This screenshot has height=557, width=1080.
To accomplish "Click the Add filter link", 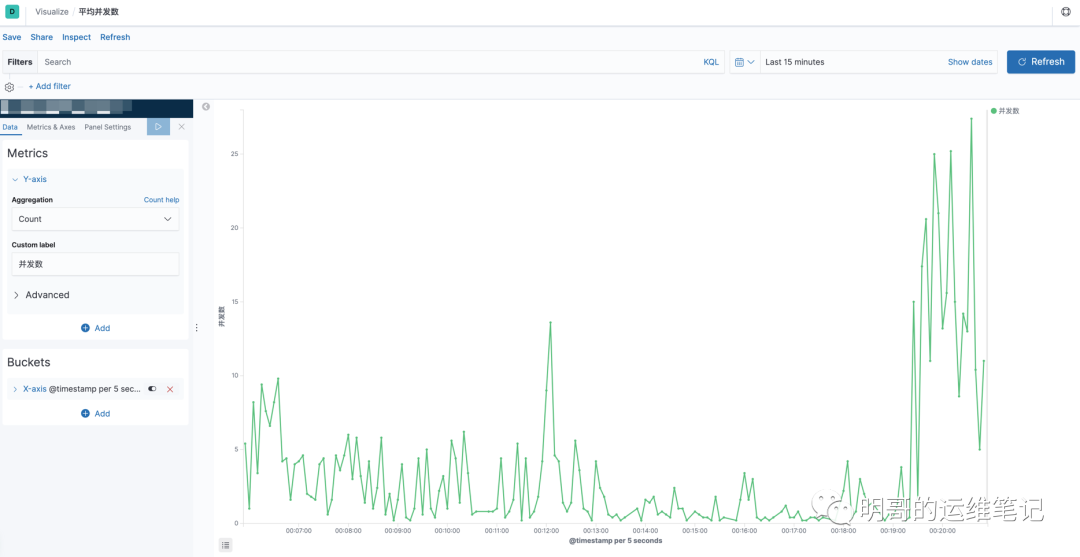I will pyautogui.click(x=50, y=87).
